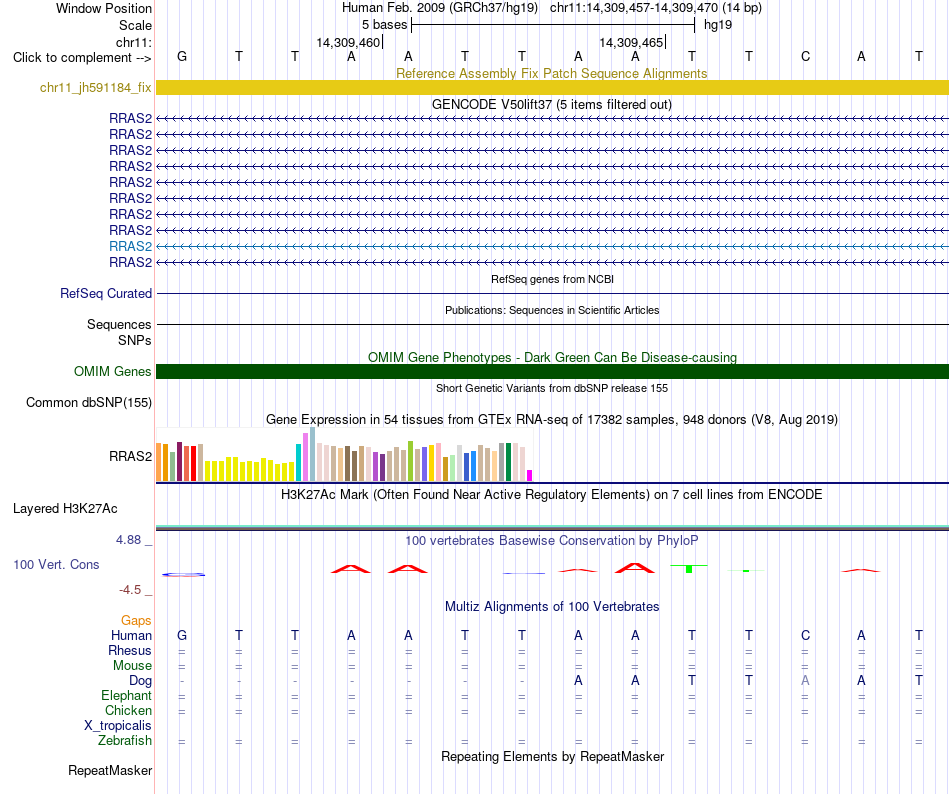The height and width of the screenshot is (794, 950).
Task: Click the Common dbSNP(155) label
Action: 88,403
